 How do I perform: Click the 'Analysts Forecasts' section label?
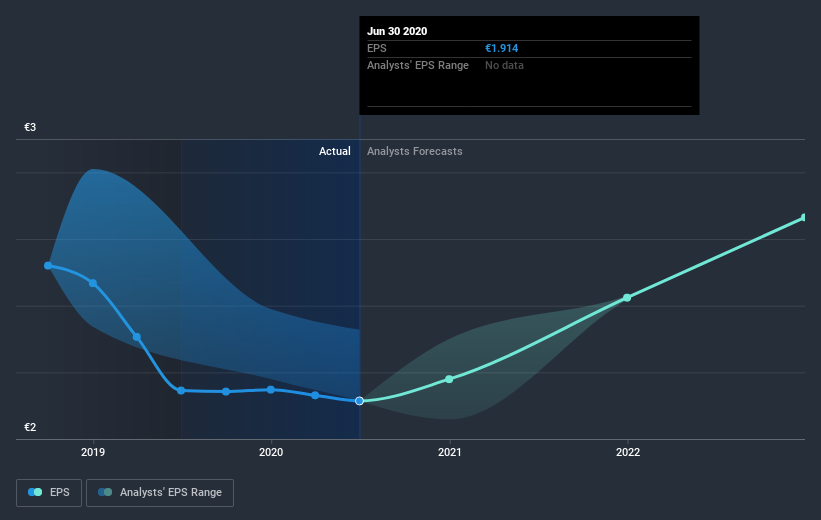[415, 151]
